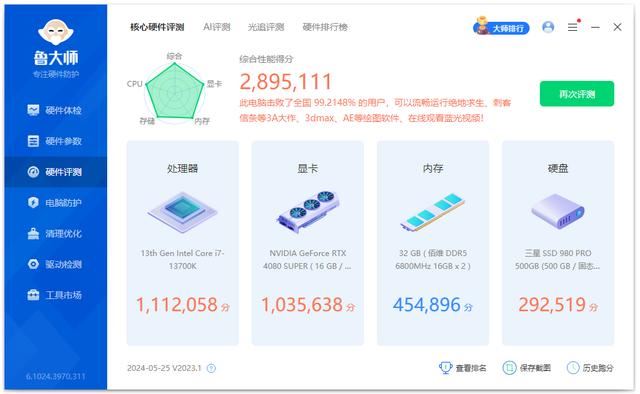Screen dimensions: 640x394
Task: Click the 大师排行 trophy badge
Action: 501,27
